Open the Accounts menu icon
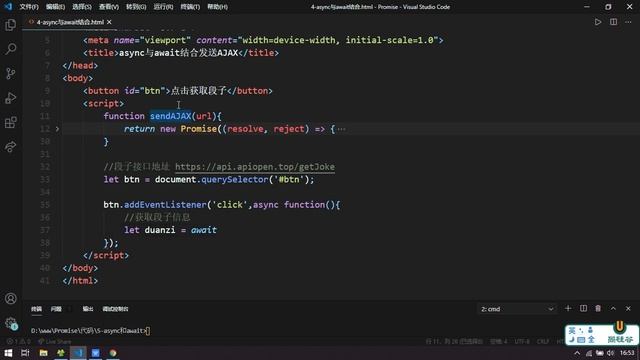 tap(11, 298)
